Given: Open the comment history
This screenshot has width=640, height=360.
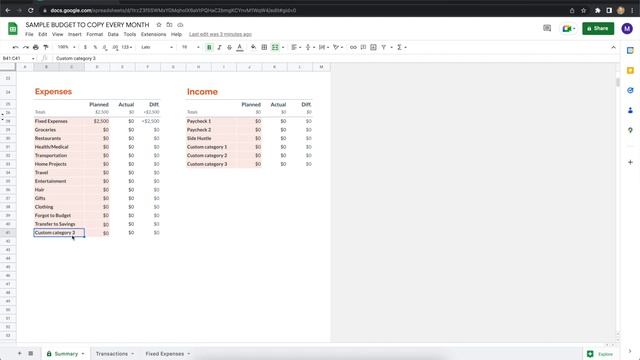Looking at the screenshot, I should 547,28.
